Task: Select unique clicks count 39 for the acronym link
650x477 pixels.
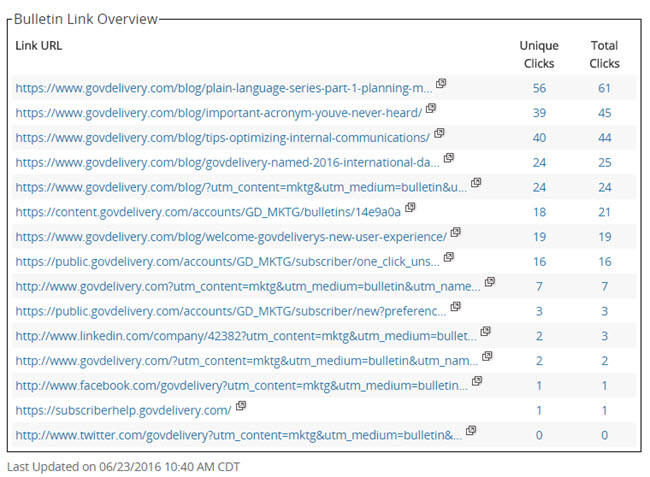Action: [539, 112]
